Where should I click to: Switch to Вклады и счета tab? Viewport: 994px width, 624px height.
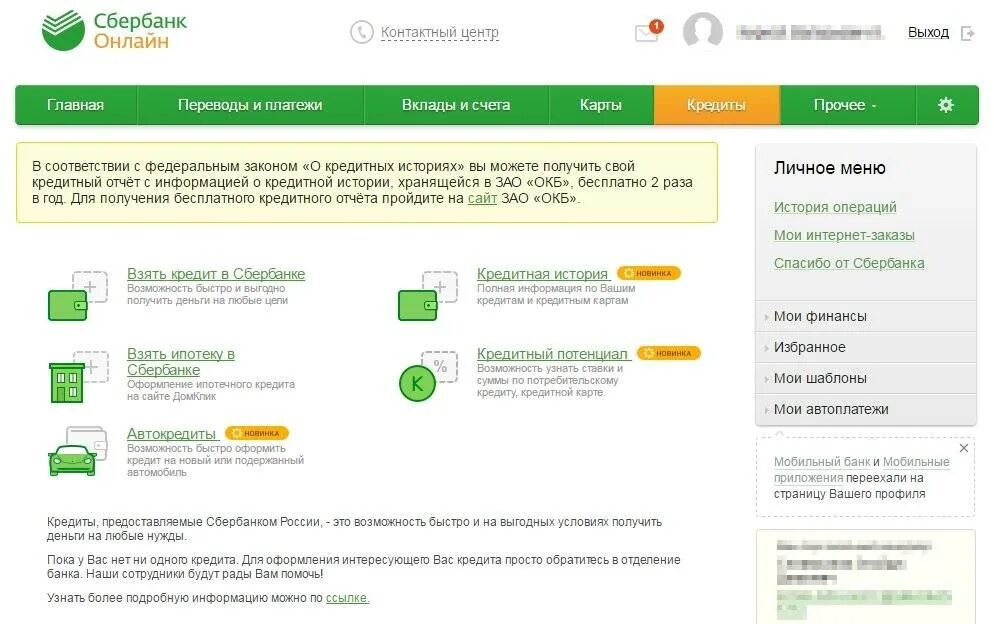click(456, 105)
